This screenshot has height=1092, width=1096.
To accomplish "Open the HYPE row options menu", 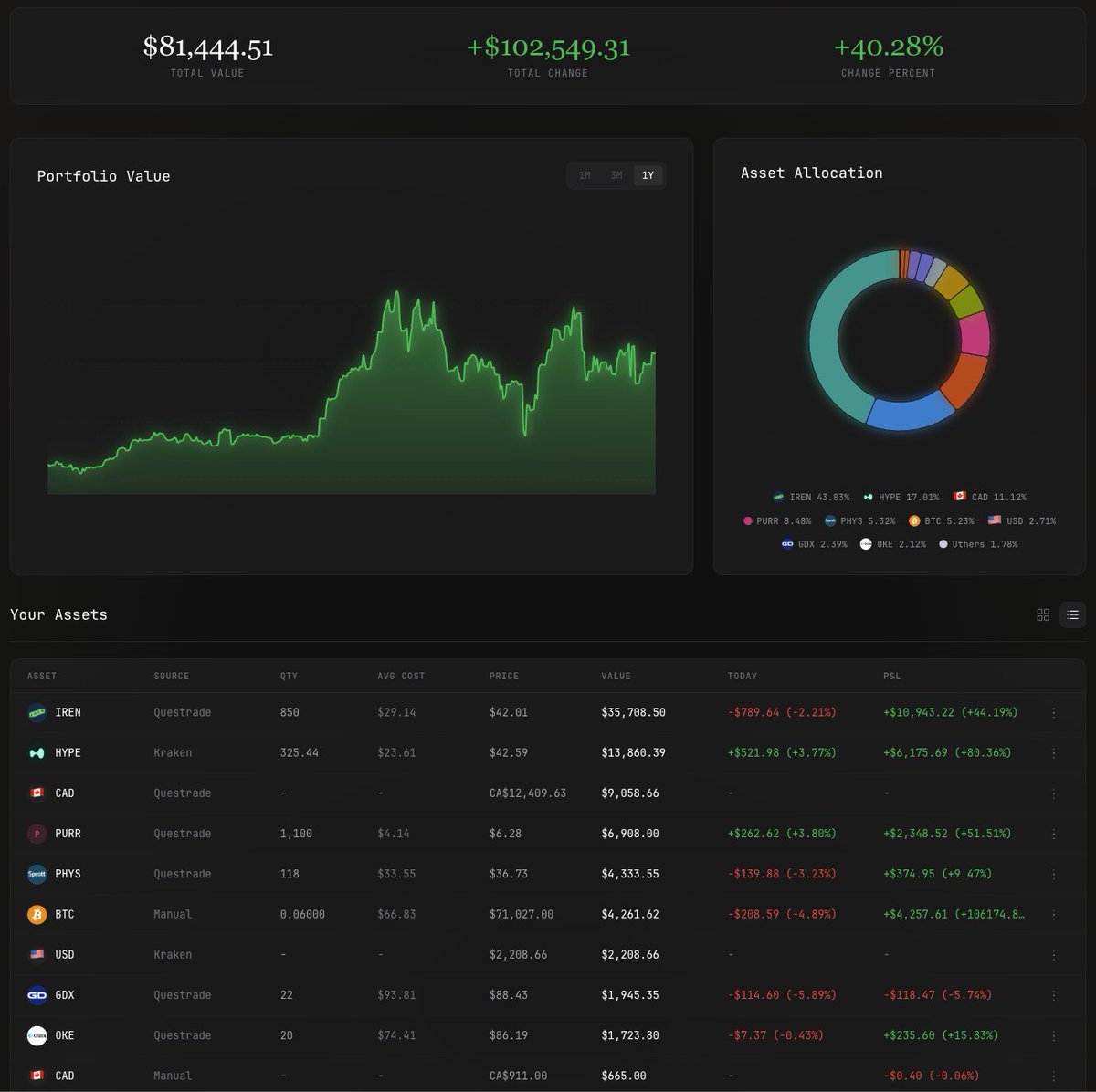I will [1054, 753].
